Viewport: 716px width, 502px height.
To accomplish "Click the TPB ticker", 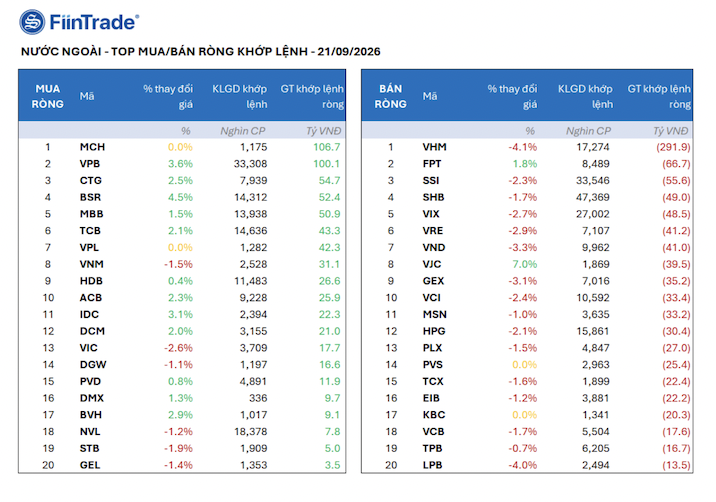I will pyautogui.click(x=432, y=449).
